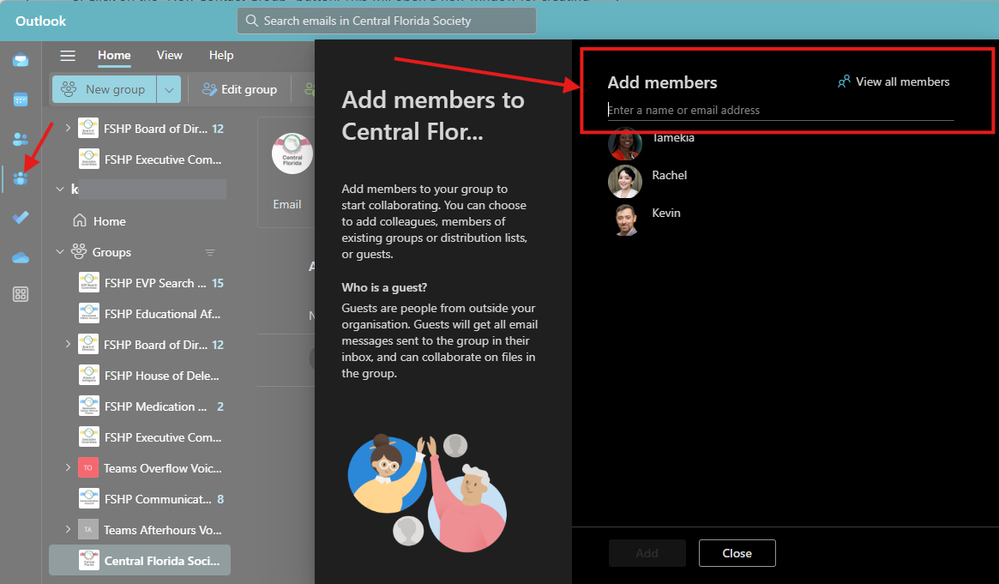Click Kevin's profile photo
This screenshot has height=584, width=999.
pos(624,220)
